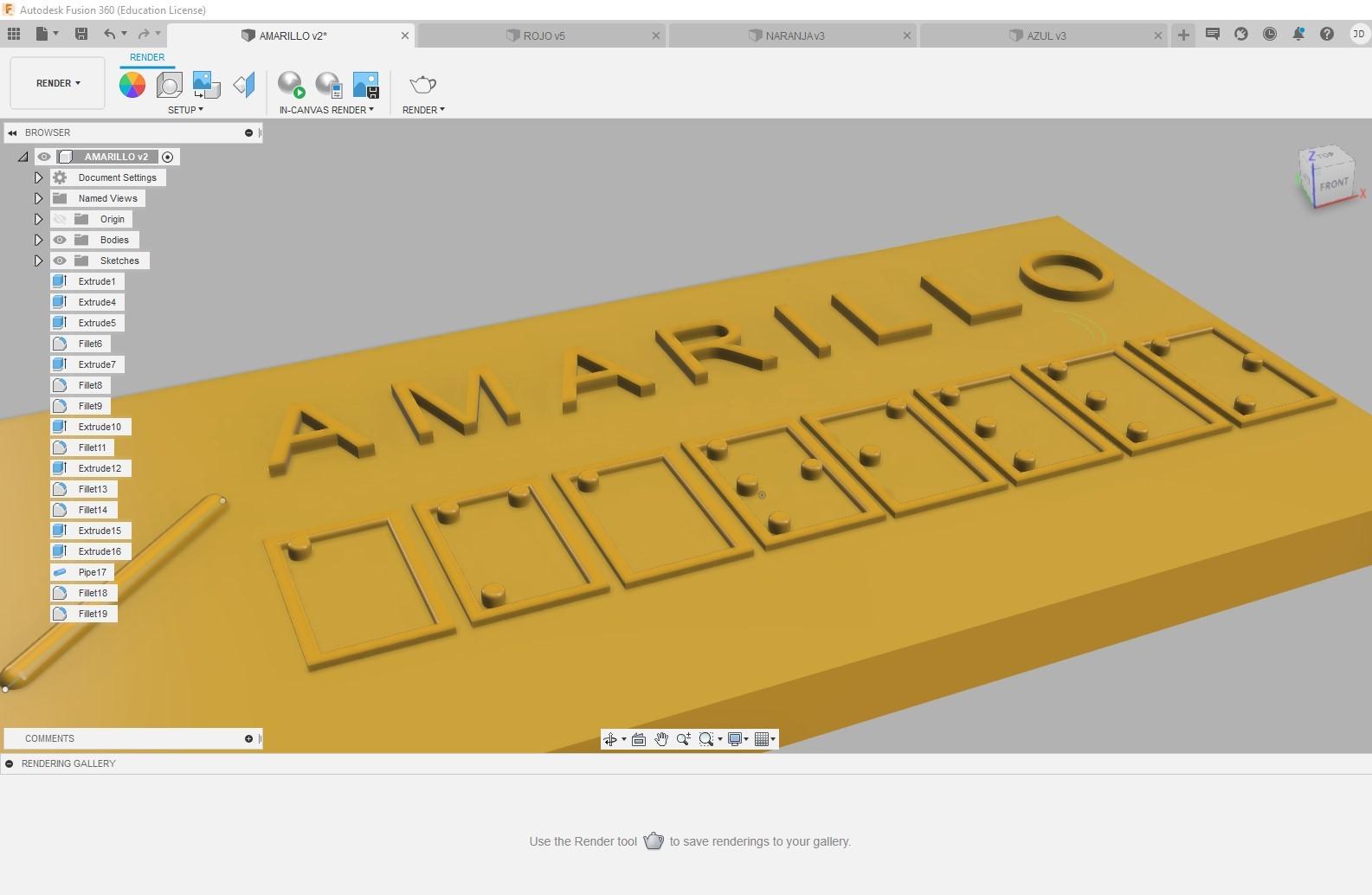Open the SETUP dropdown menu
The width and height of the screenshot is (1372, 895).
[185, 110]
